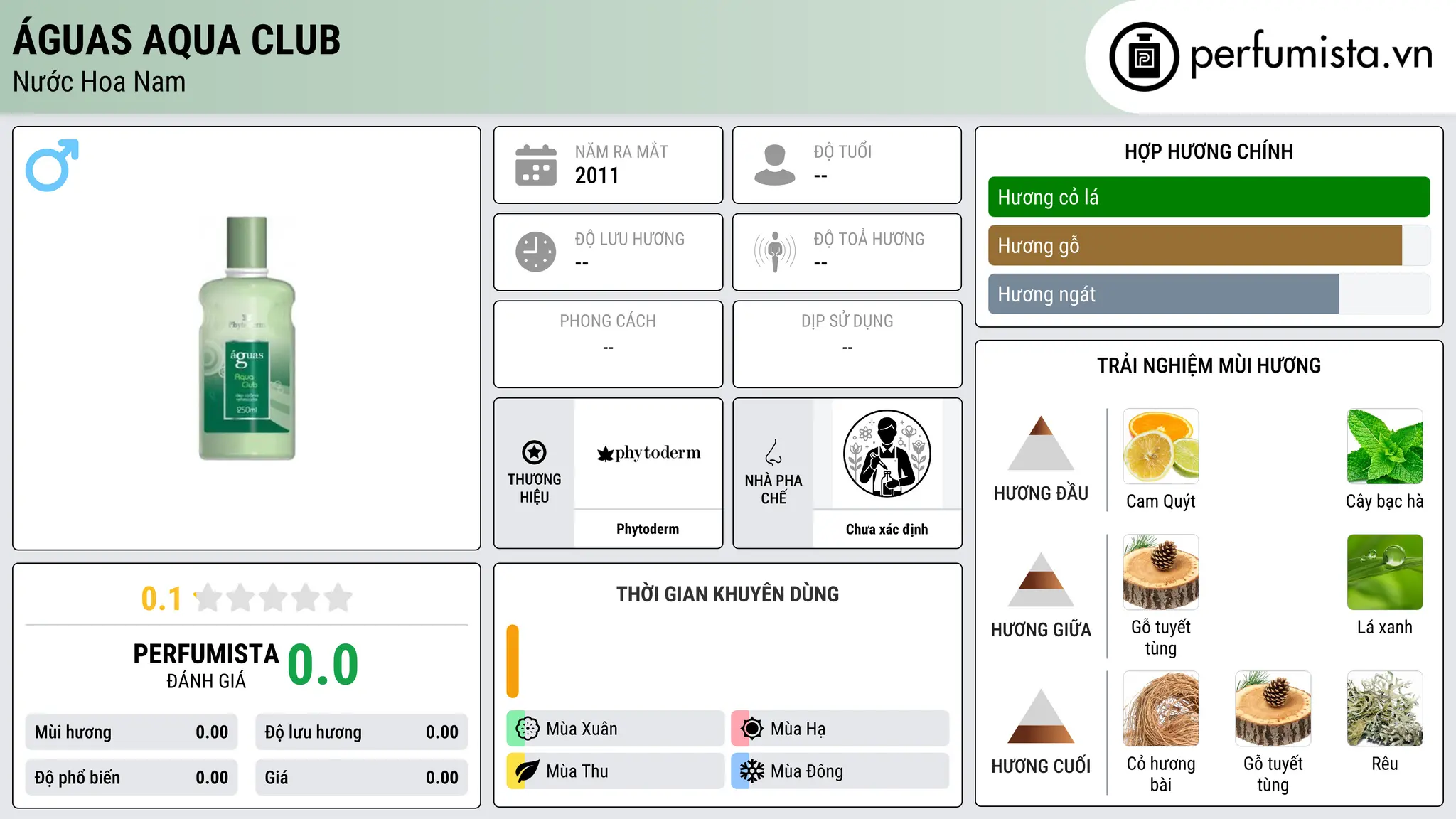Click the phytoderm brand logo
The height and width of the screenshot is (819, 1456).
tap(648, 453)
